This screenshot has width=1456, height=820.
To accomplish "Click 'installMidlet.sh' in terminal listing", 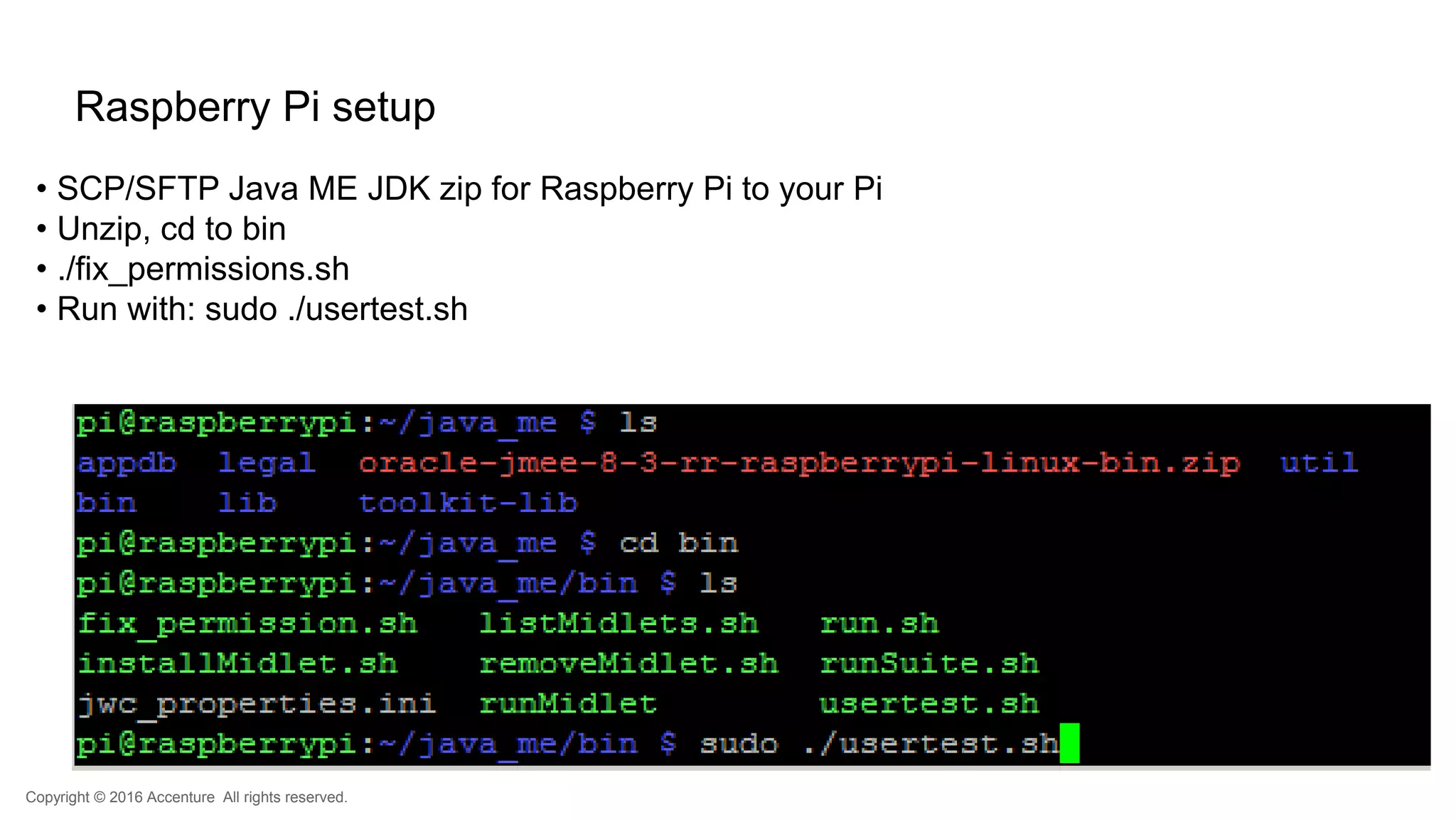I will pyautogui.click(x=237, y=664).
